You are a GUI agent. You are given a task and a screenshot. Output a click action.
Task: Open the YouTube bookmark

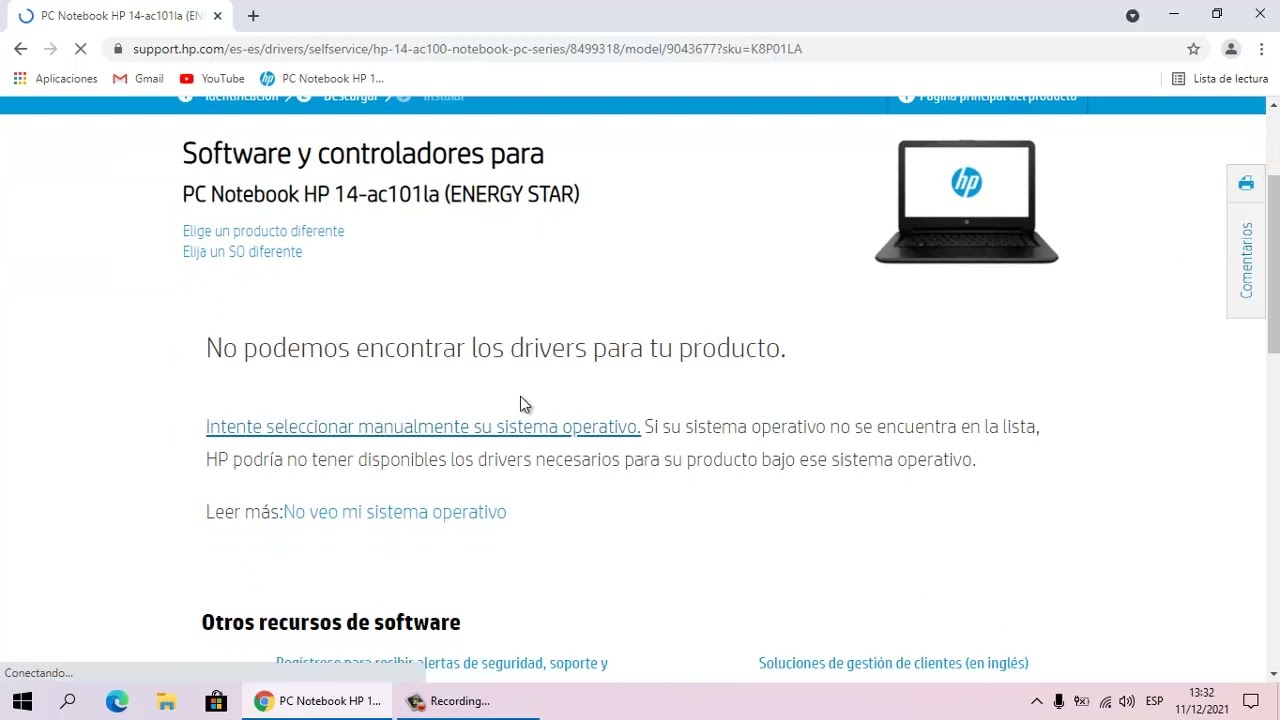point(212,78)
